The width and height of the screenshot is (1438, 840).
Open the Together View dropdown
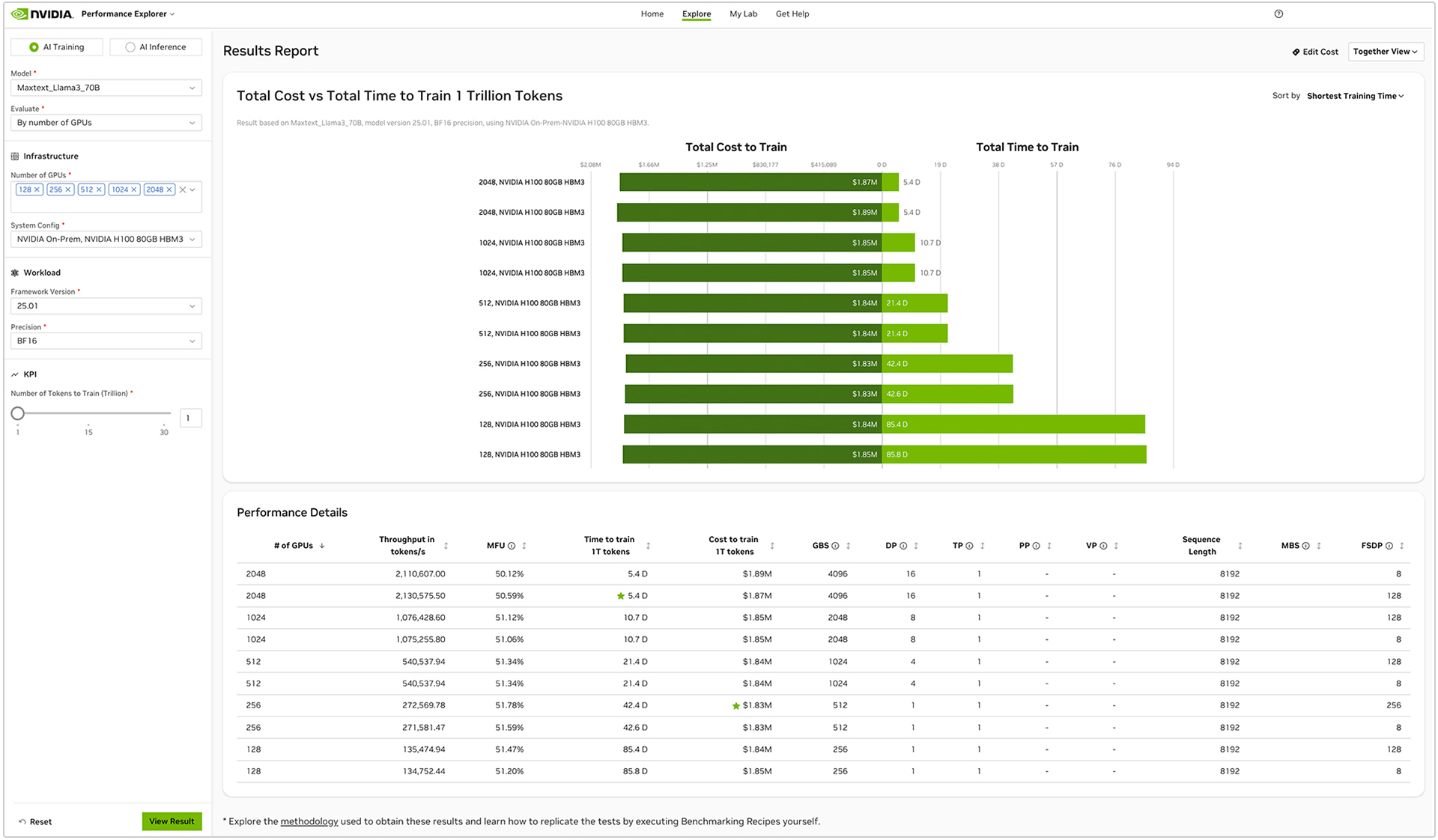(x=1386, y=52)
